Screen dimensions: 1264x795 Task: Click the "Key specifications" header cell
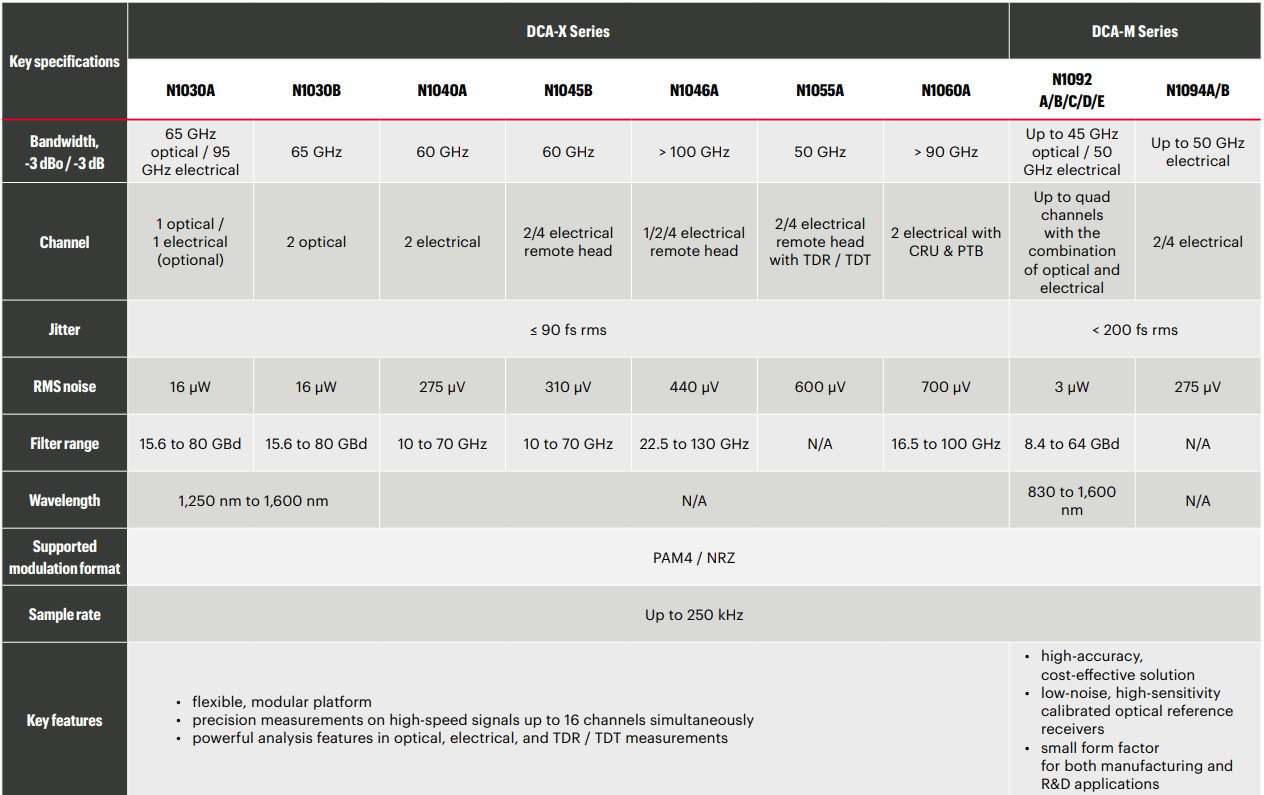pyautogui.click(x=64, y=61)
